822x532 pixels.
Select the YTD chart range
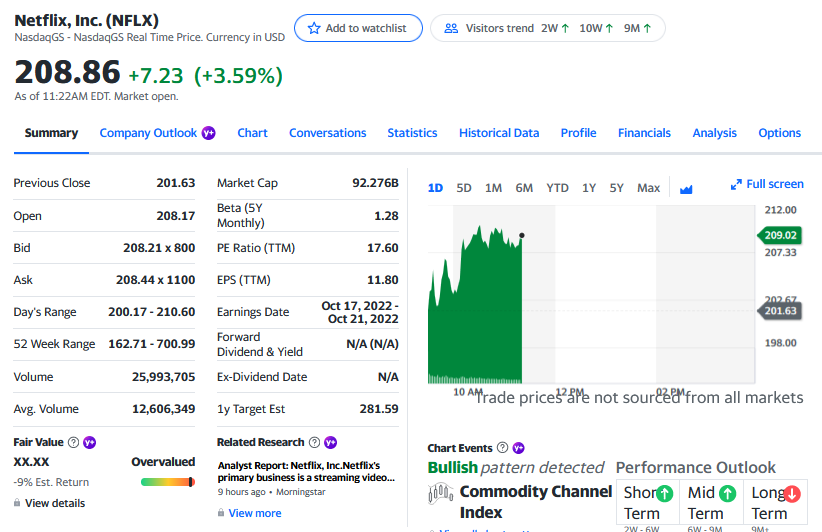[557, 188]
